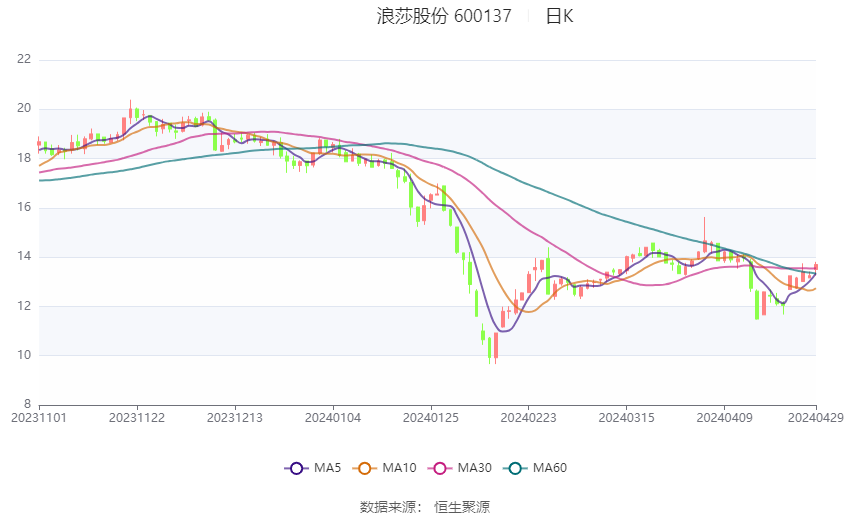This screenshot has width=850, height=517.
Task: Toggle the MA5 legend circle marker
Action: [x=296, y=468]
